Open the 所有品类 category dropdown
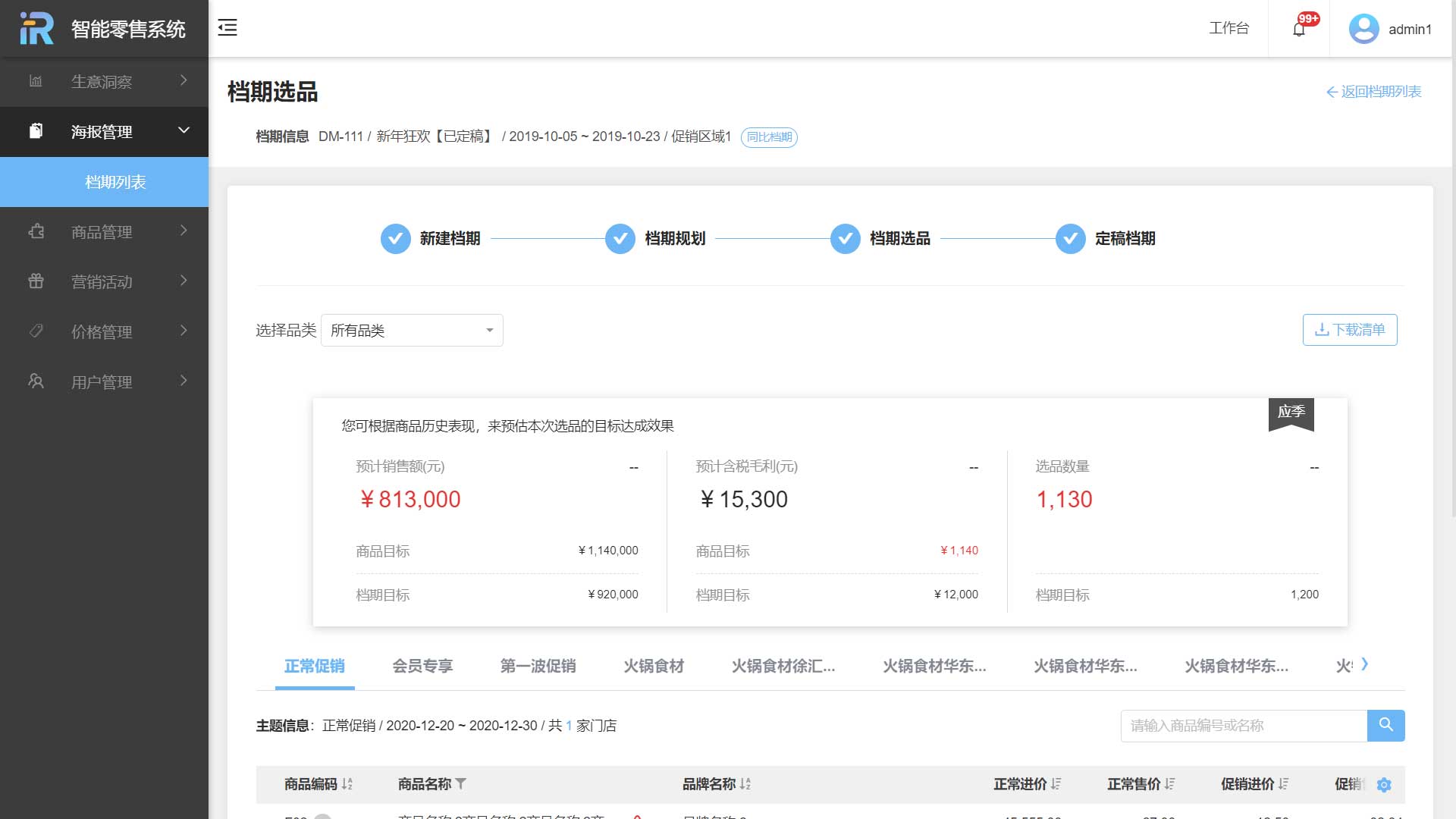The height and width of the screenshot is (819, 1456). pos(412,331)
